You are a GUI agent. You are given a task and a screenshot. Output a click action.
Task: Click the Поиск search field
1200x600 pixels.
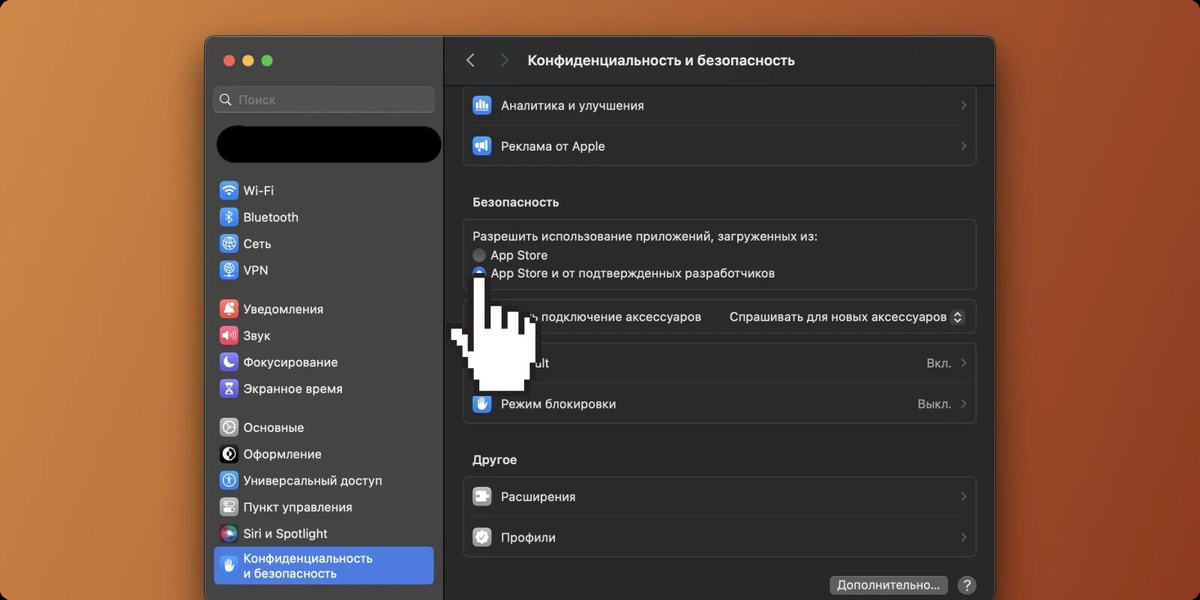(x=324, y=100)
